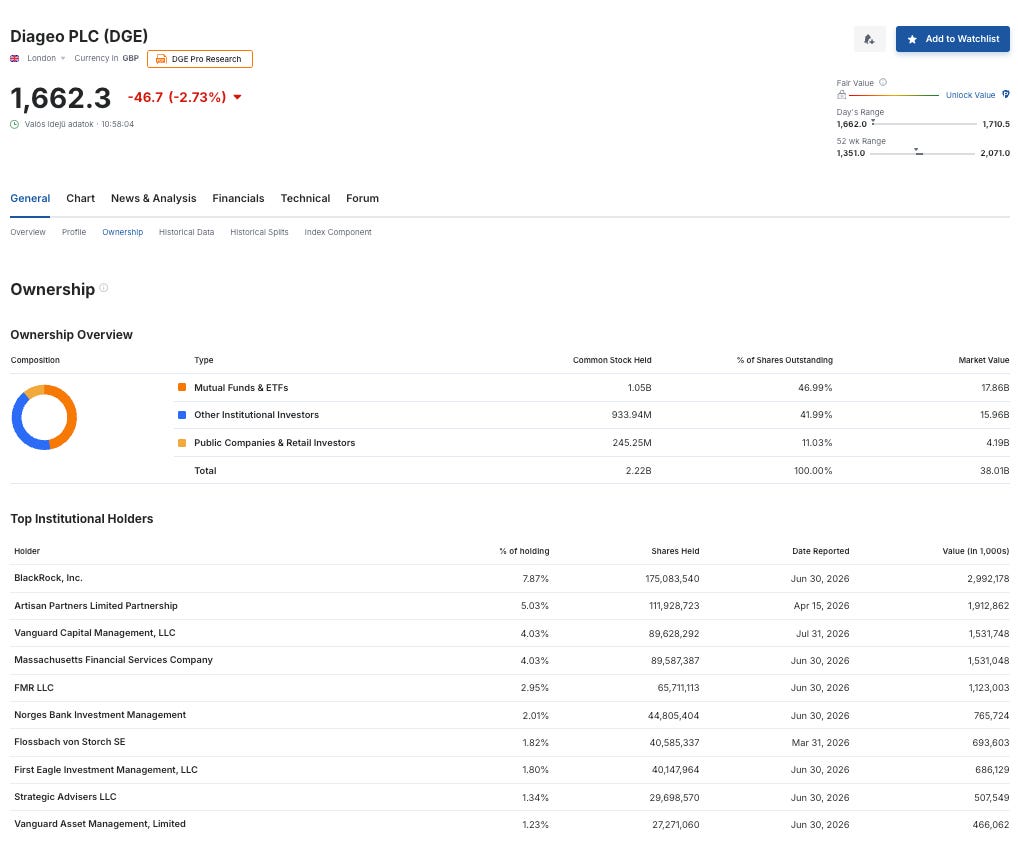Click the Mutual Funds & ETFs orange swatch
The height and width of the screenshot is (844, 1018).
coord(182,388)
